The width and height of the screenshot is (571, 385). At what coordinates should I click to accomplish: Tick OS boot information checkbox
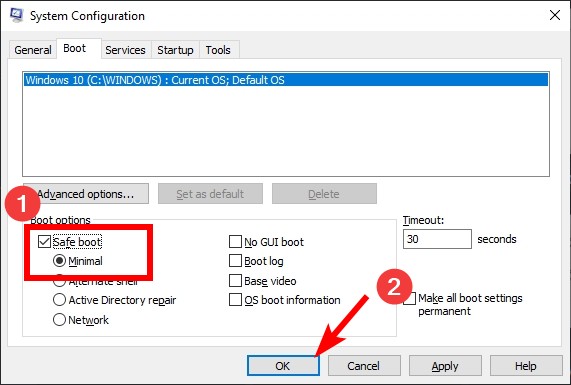[x=235, y=300]
